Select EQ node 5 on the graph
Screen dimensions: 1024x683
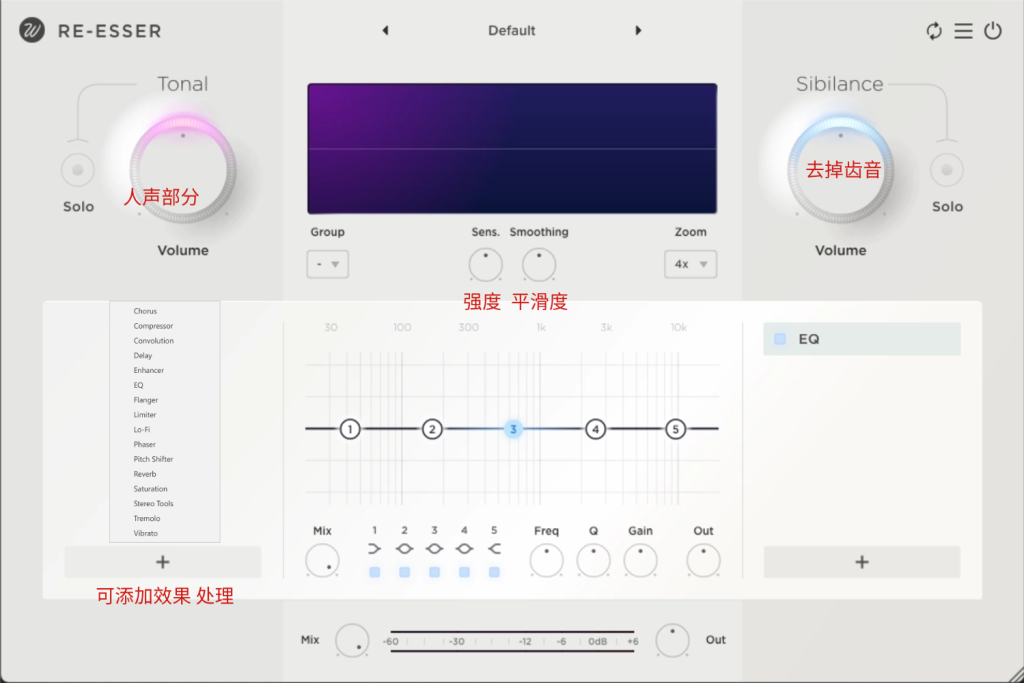pos(675,429)
